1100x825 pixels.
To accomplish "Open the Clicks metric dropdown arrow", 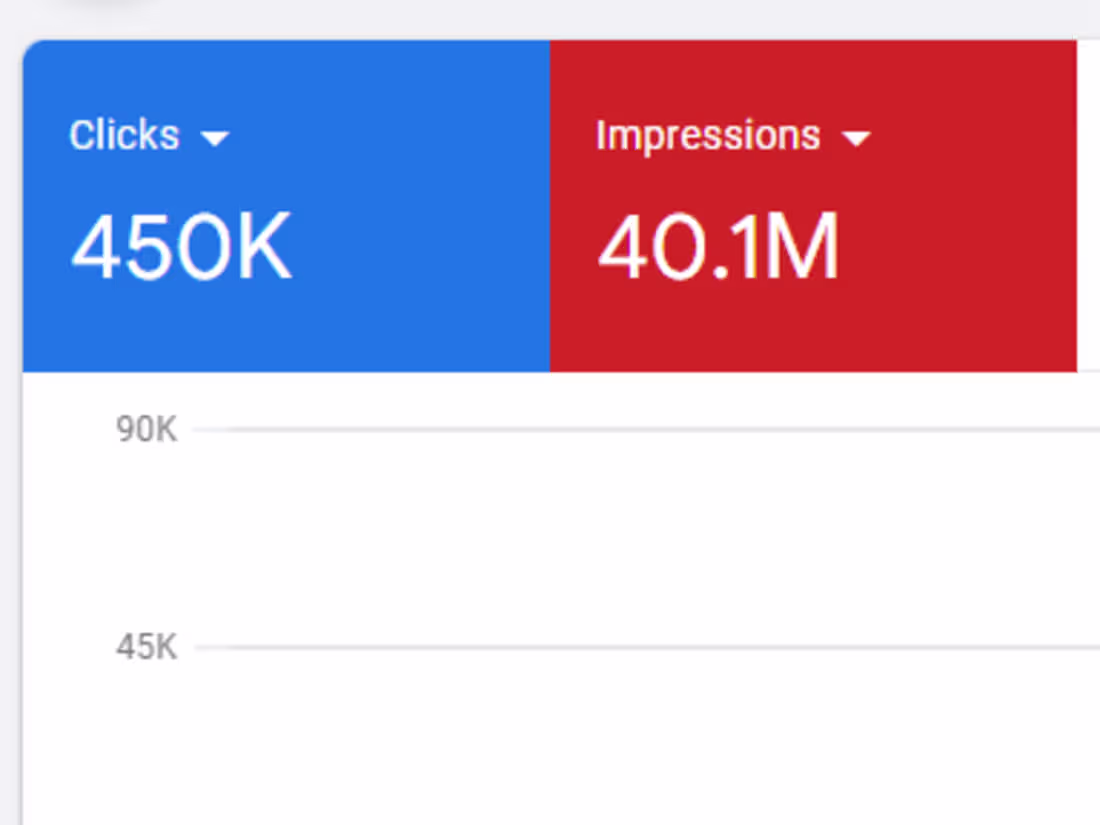I will [x=215, y=139].
